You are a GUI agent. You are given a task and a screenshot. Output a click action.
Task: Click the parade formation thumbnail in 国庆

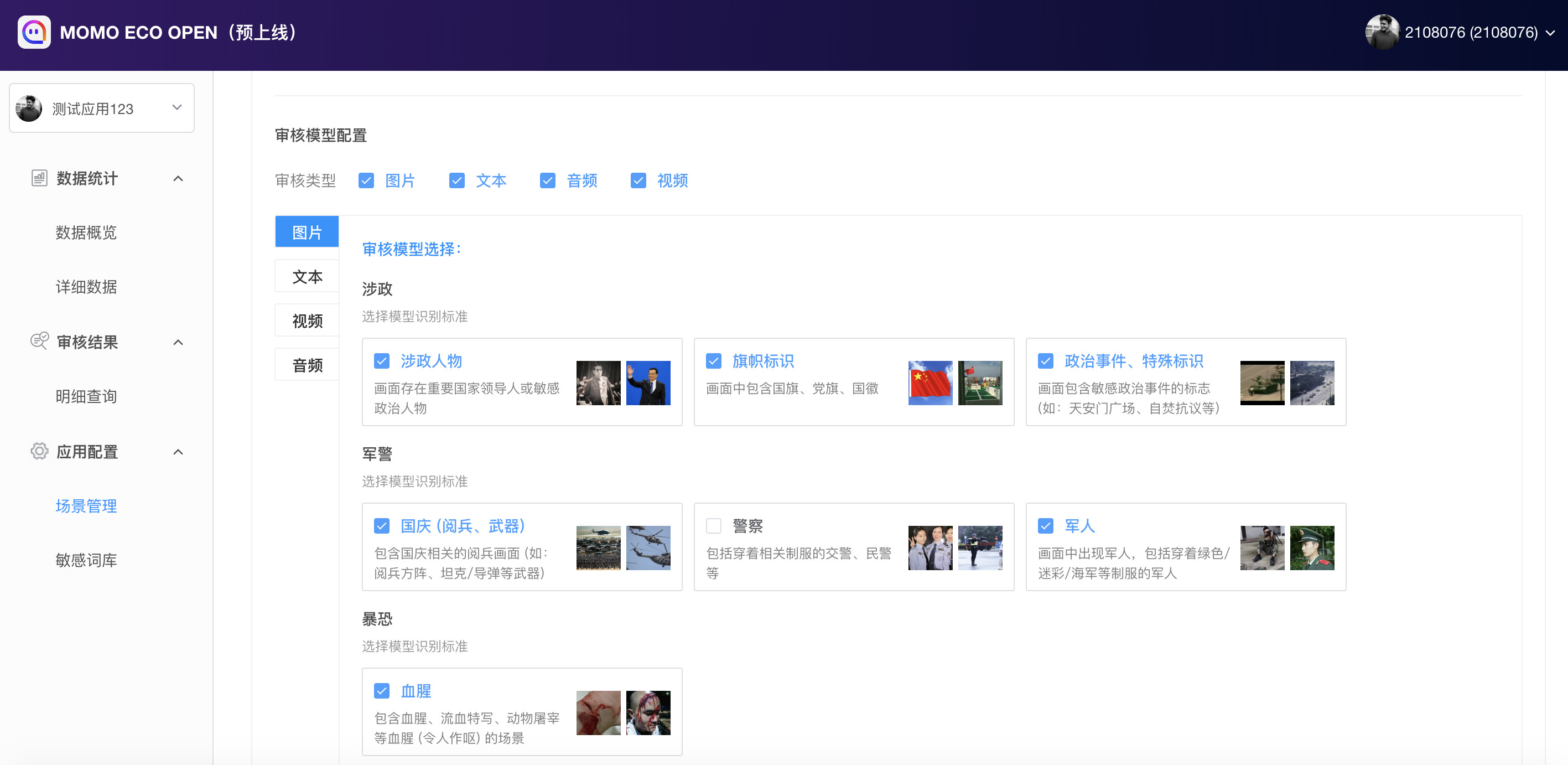pos(598,547)
